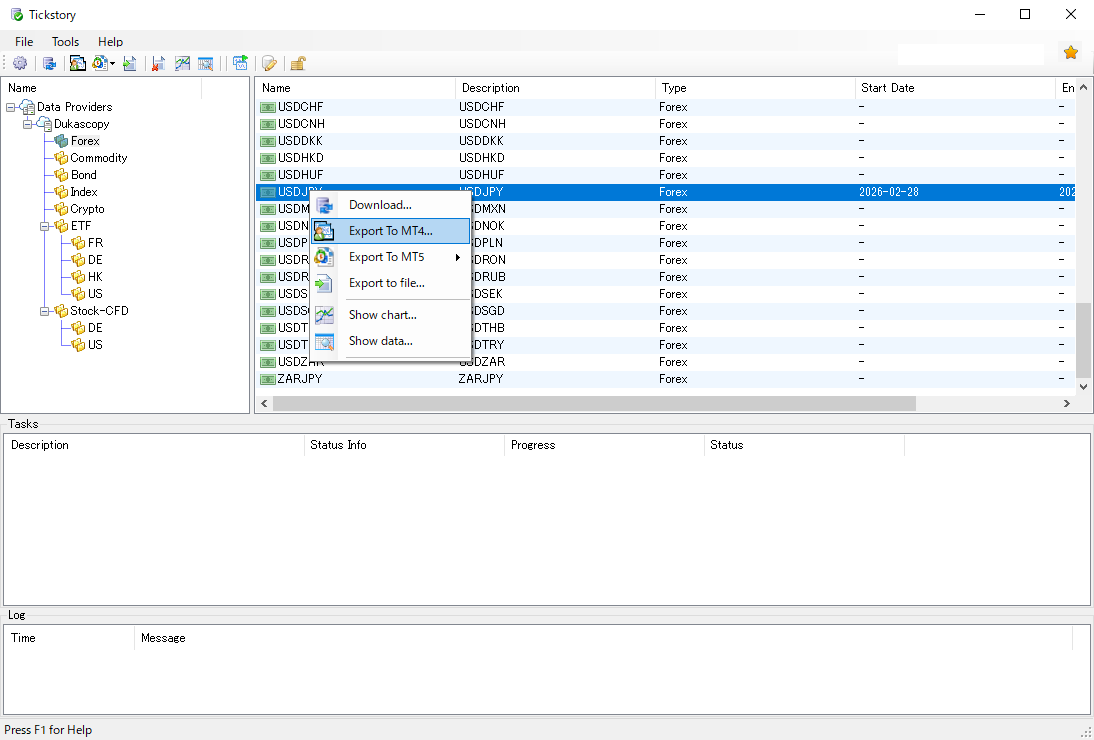The image size is (1094, 740).
Task: Choose Show data... in context menu
Action: pyautogui.click(x=391, y=341)
